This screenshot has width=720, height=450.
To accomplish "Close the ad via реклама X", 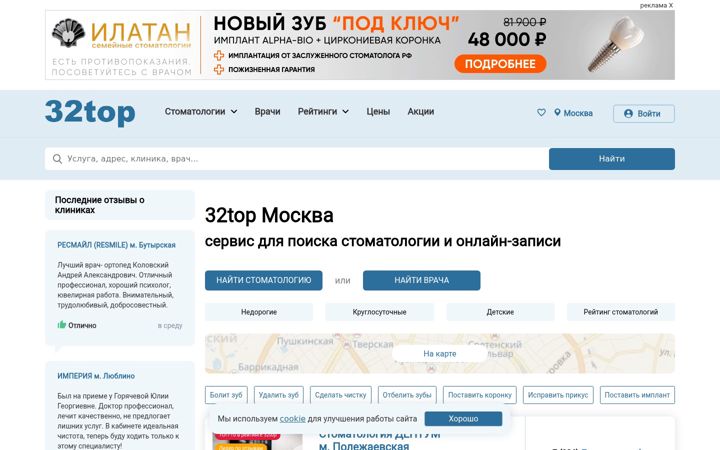I will 656,6.
